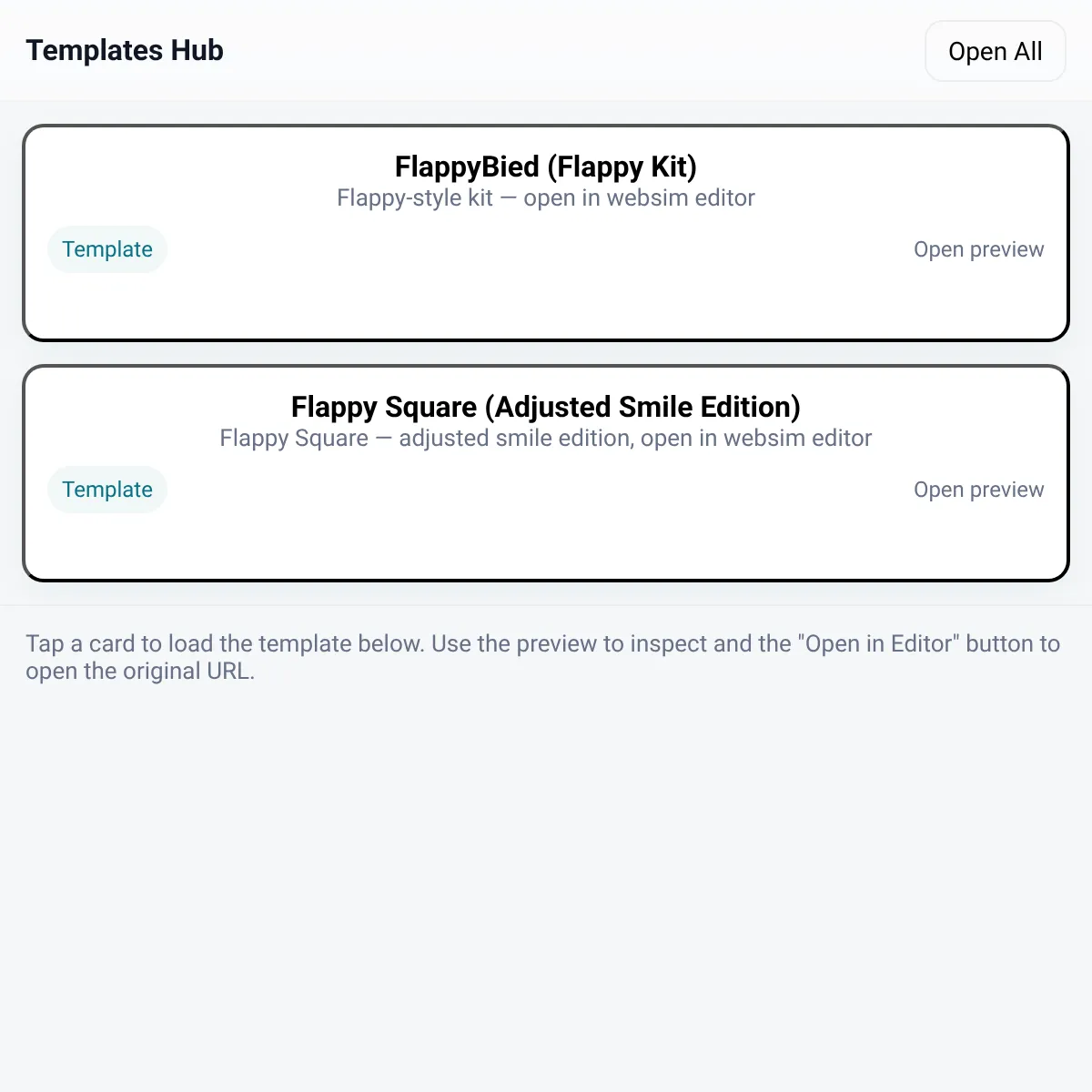Click the Templates Hub heading
1092x1092 pixels.
coord(125,50)
